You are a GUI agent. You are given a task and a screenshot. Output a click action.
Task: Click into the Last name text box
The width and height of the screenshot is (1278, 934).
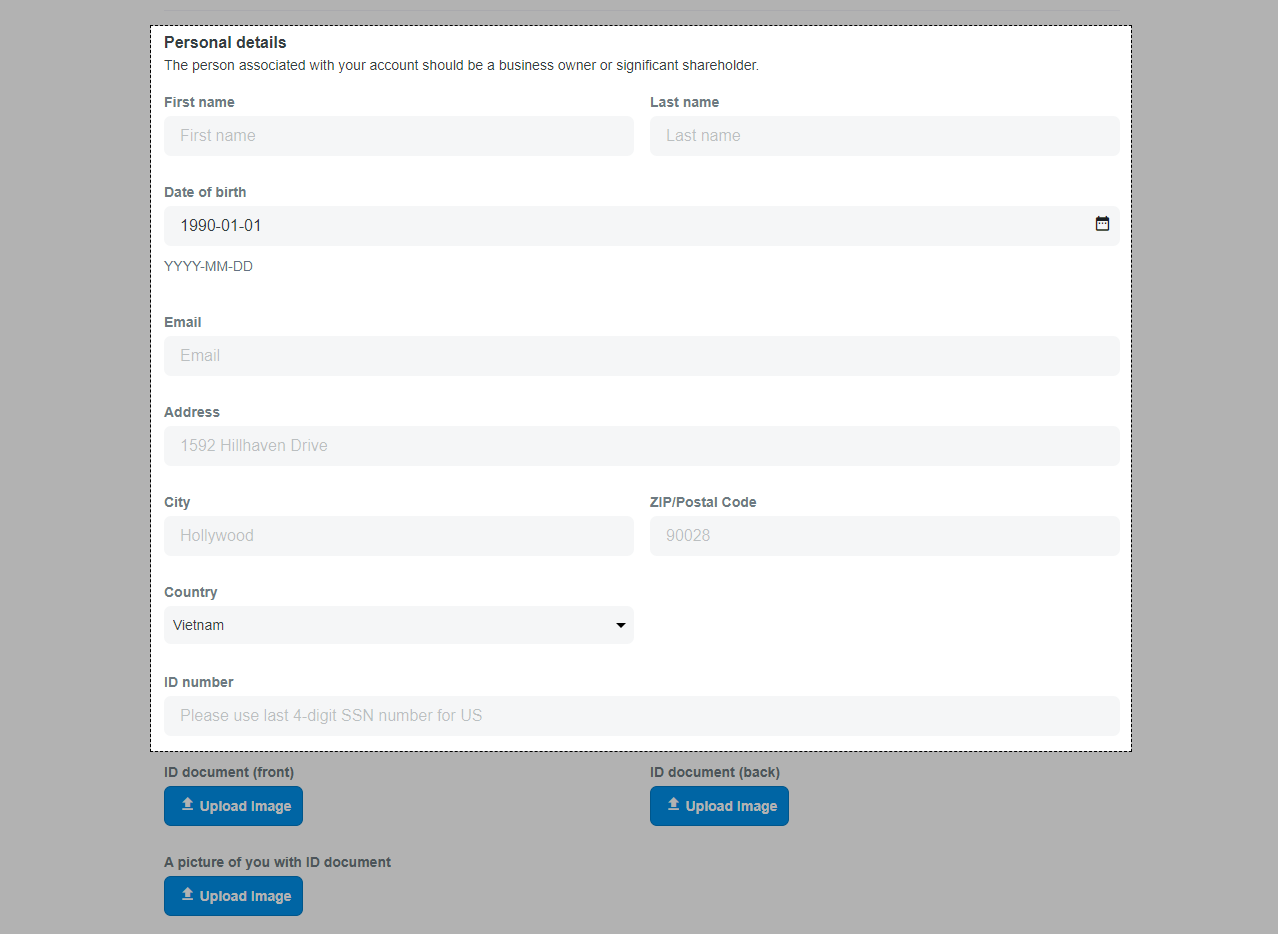(884, 136)
